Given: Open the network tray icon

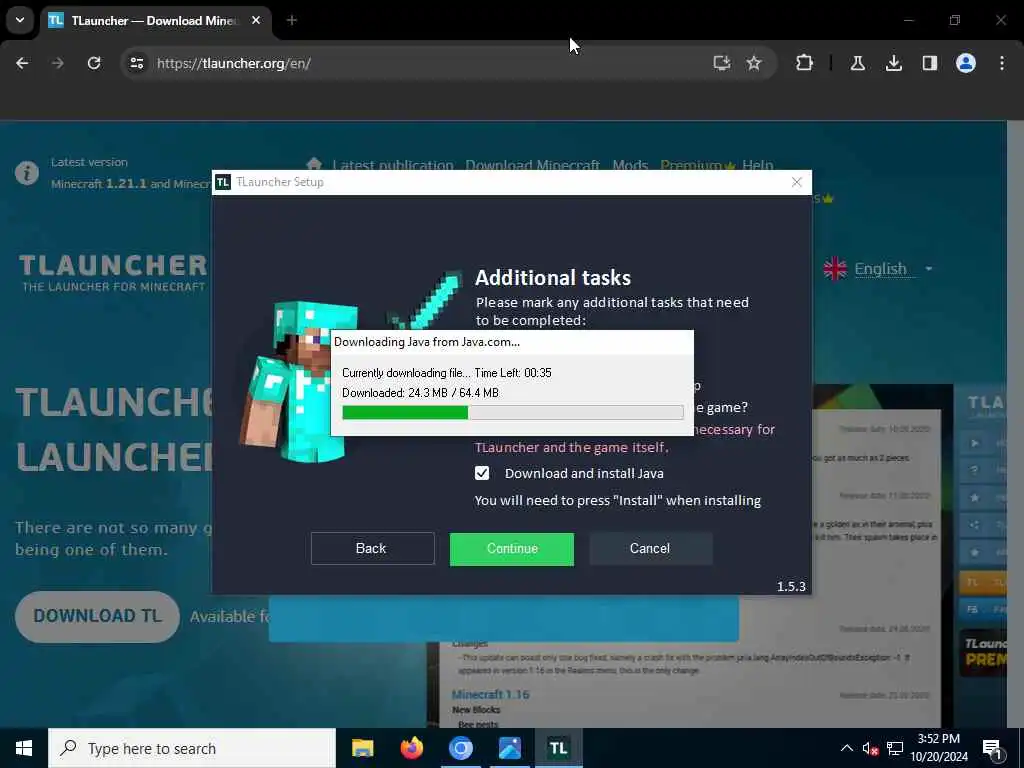Looking at the screenshot, I should click(895, 748).
